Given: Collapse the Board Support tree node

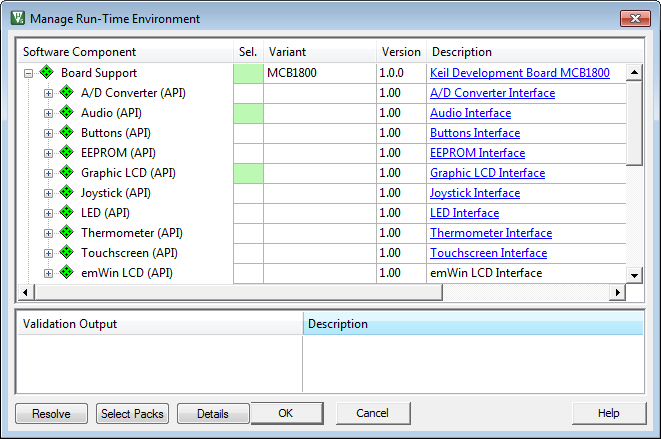Looking at the screenshot, I should 29,73.
